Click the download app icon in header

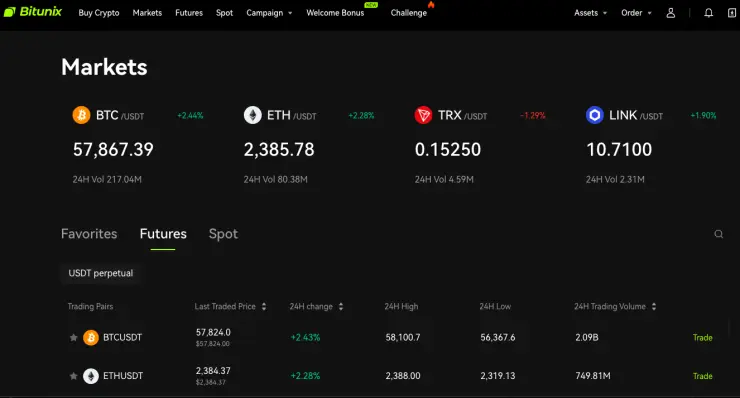(732, 13)
